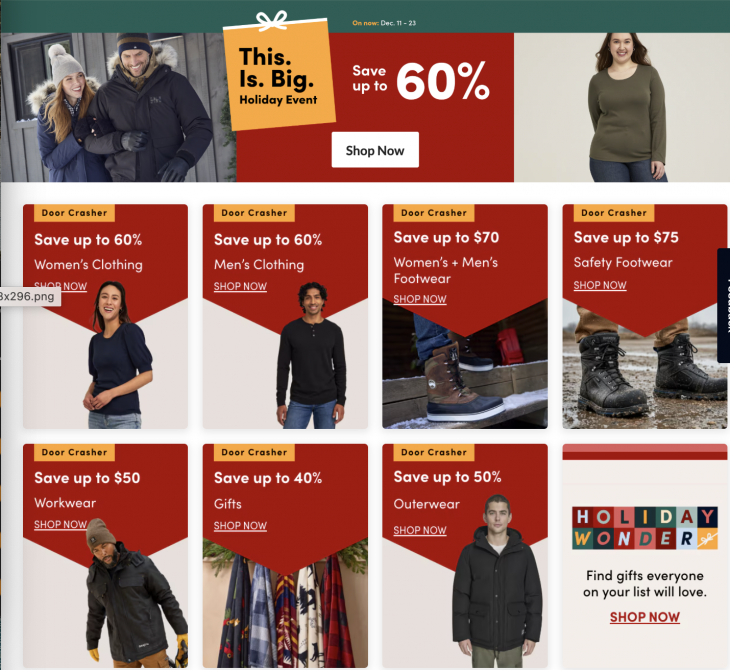Open Women's Clothing SHOP NOW link
Image resolution: width=730 pixels, height=670 pixels.
click(x=61, y=286)
